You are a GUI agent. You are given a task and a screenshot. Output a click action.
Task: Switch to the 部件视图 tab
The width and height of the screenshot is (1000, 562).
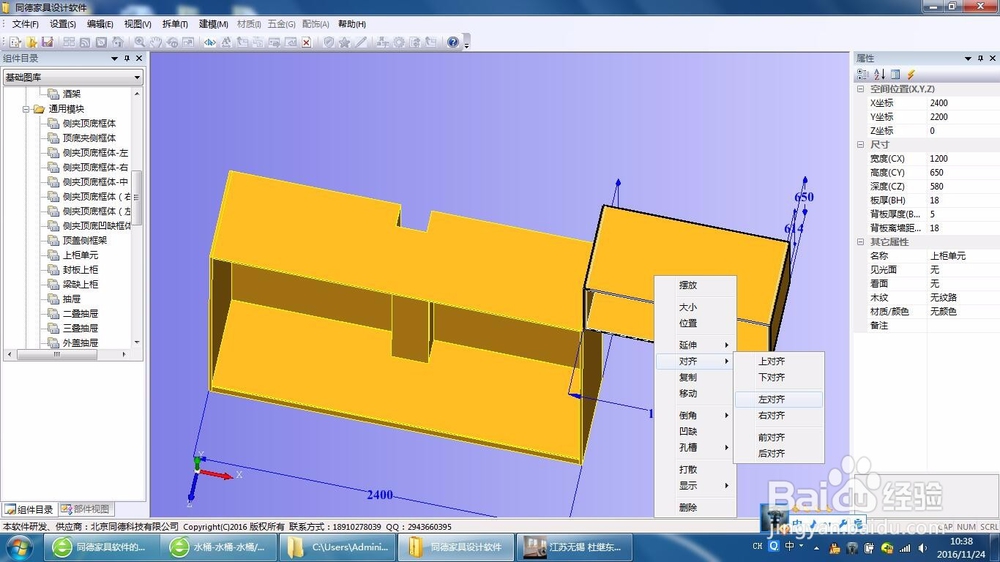86,509
